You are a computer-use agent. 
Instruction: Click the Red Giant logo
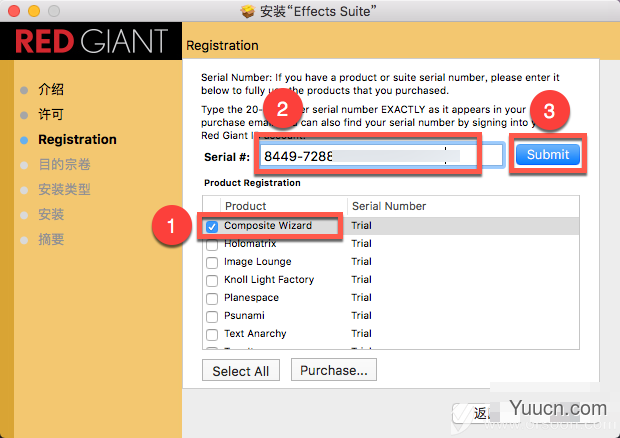(x=92, y=41)
